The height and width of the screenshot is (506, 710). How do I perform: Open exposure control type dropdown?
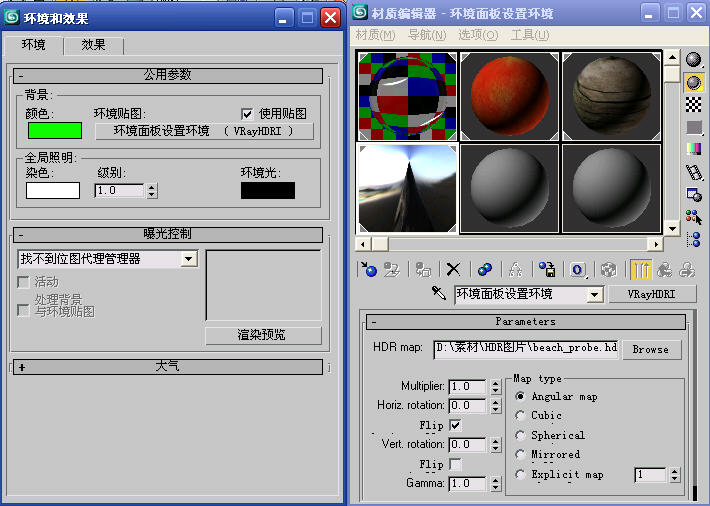[188, 259]
